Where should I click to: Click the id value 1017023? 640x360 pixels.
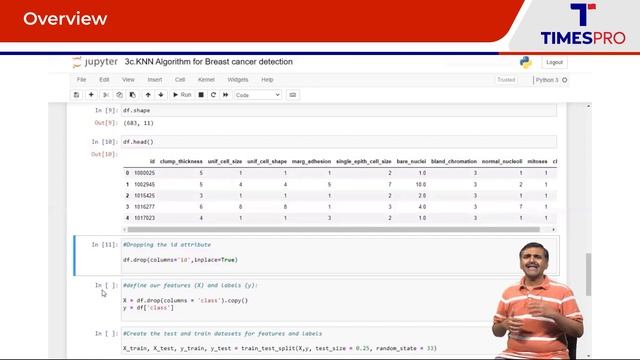pos(144,218)
